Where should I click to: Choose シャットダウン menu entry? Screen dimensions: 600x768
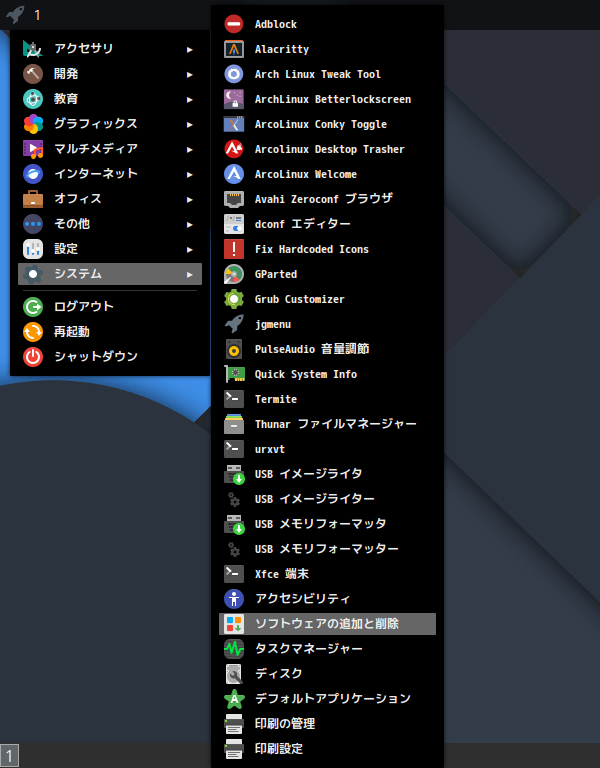click(x=110, y=357)
